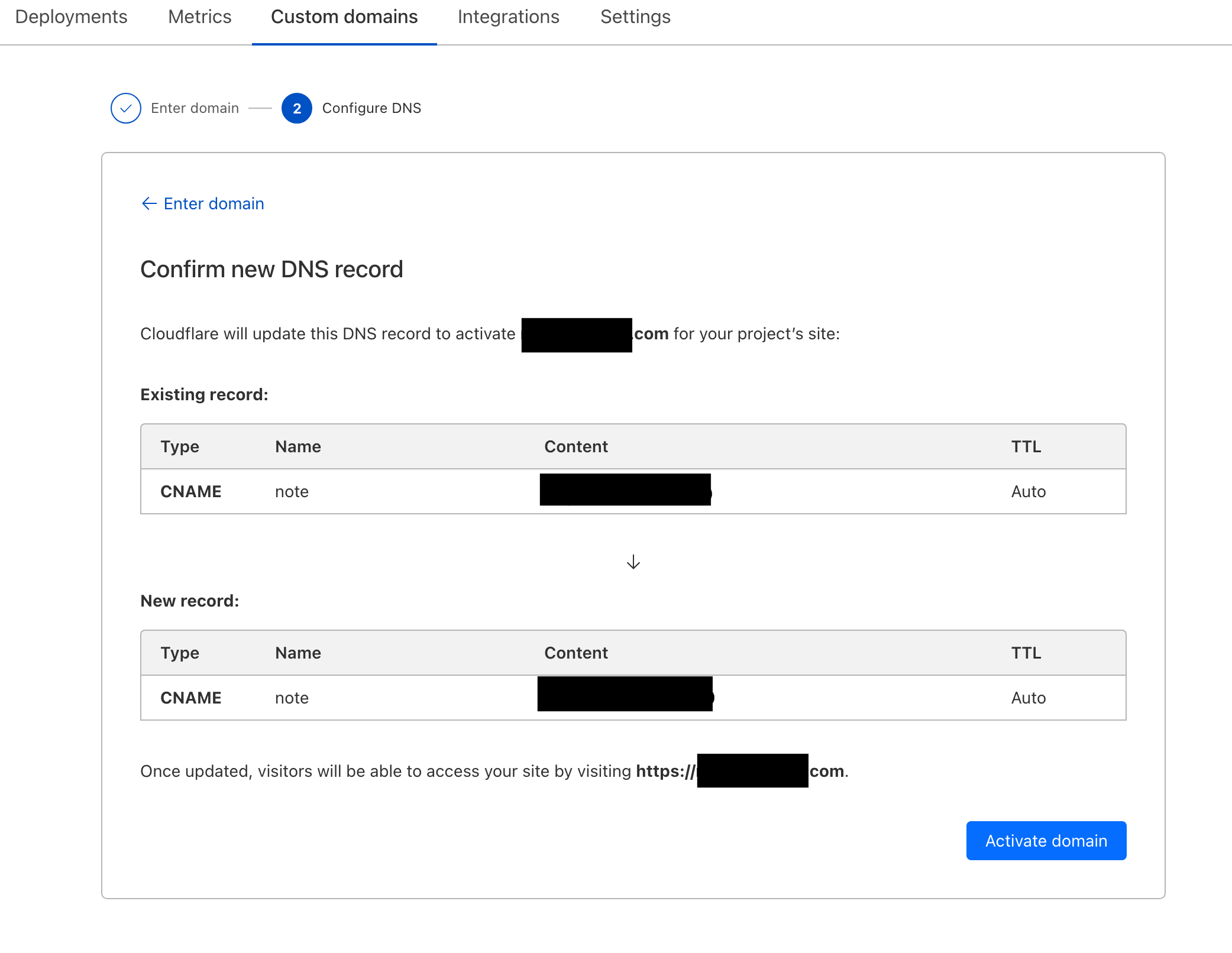Viewport: 1232px width, 953px height.
Task: Click the Confirm new DNS record heading
Action: coord(271,270)
